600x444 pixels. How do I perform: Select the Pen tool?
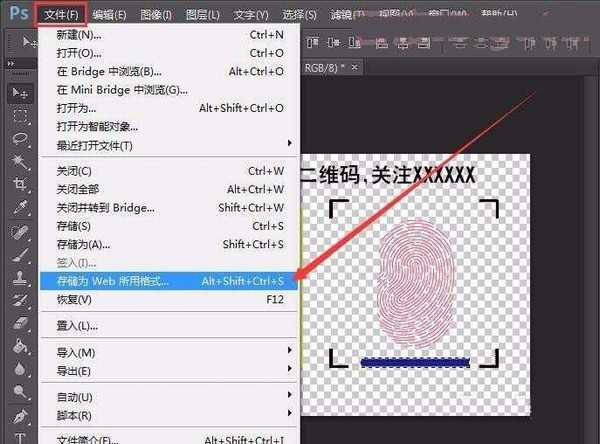click(x=19, y=415)
